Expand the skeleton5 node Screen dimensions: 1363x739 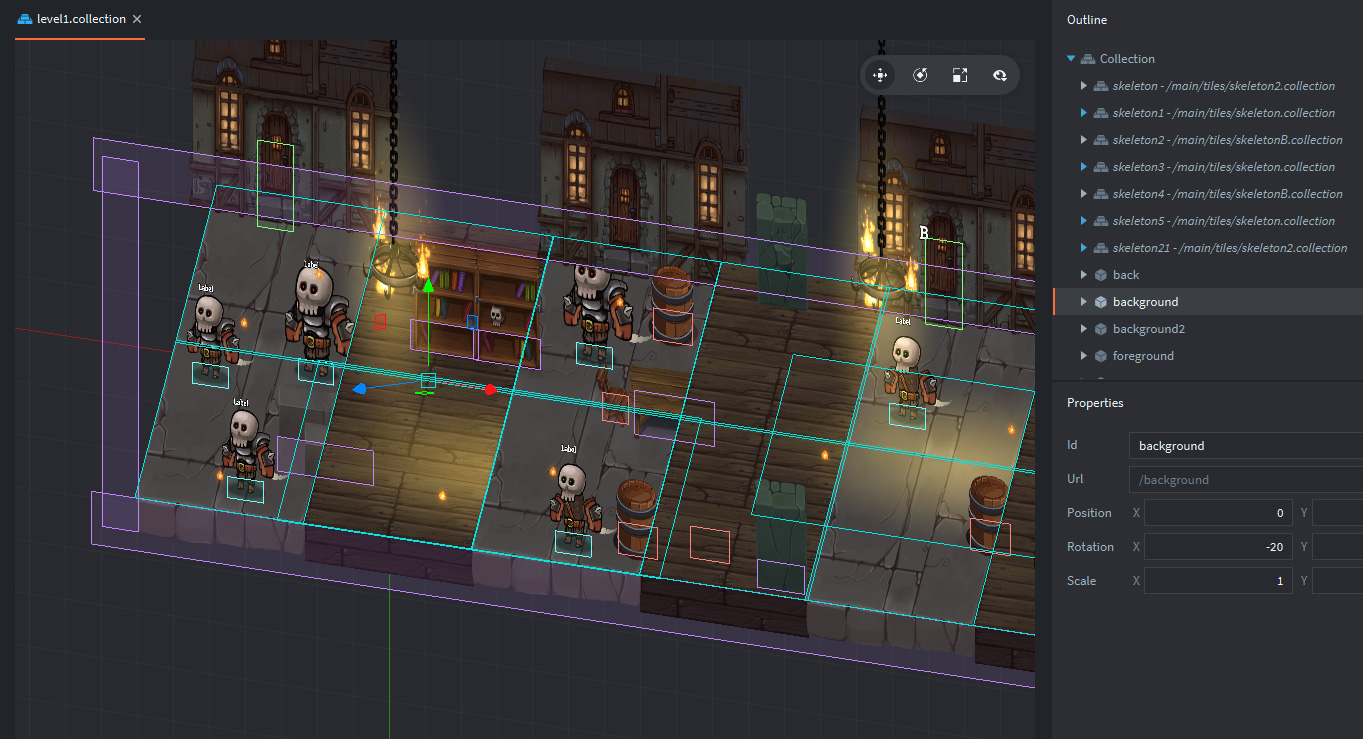(x=1084, y=221)
